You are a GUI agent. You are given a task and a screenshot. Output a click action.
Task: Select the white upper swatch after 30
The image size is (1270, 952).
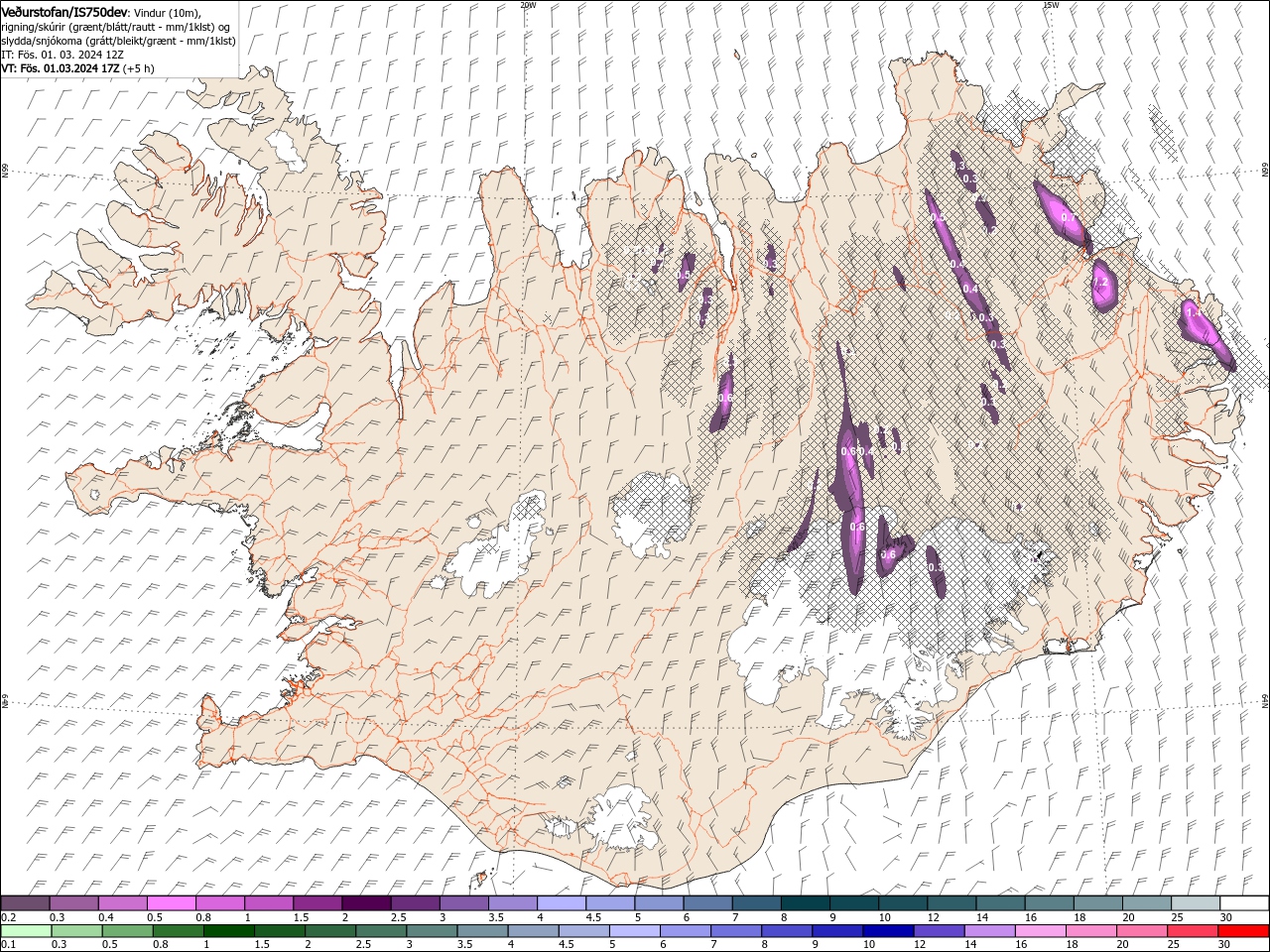point(1245,903)
